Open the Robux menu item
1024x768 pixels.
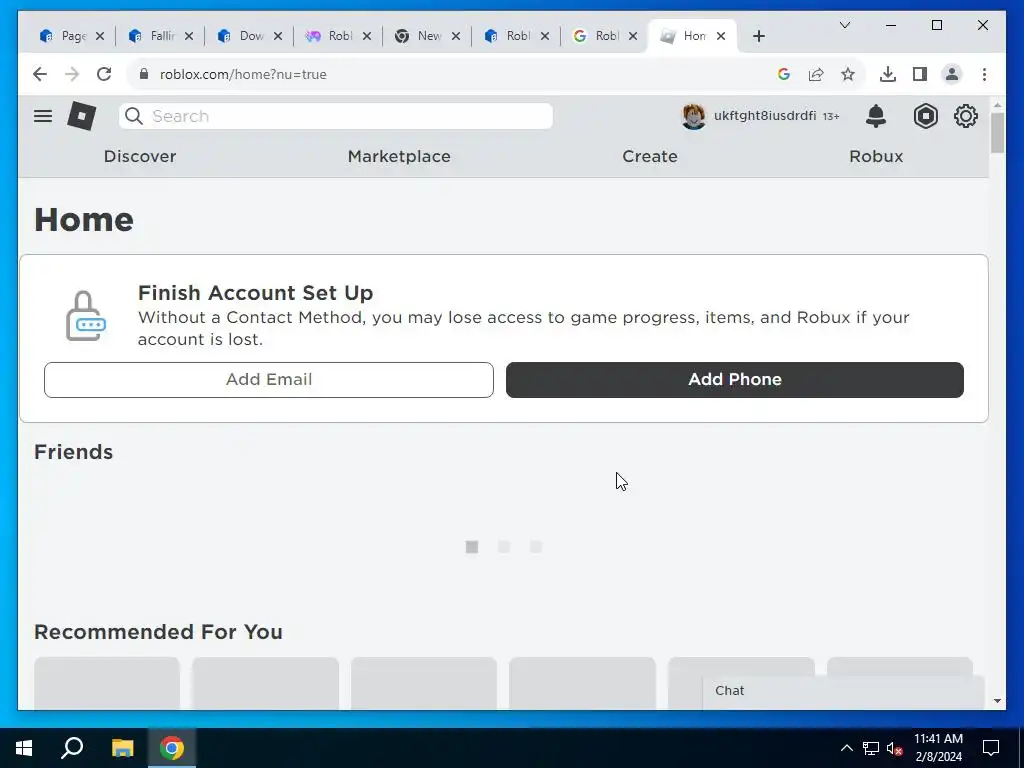point(876,157)
